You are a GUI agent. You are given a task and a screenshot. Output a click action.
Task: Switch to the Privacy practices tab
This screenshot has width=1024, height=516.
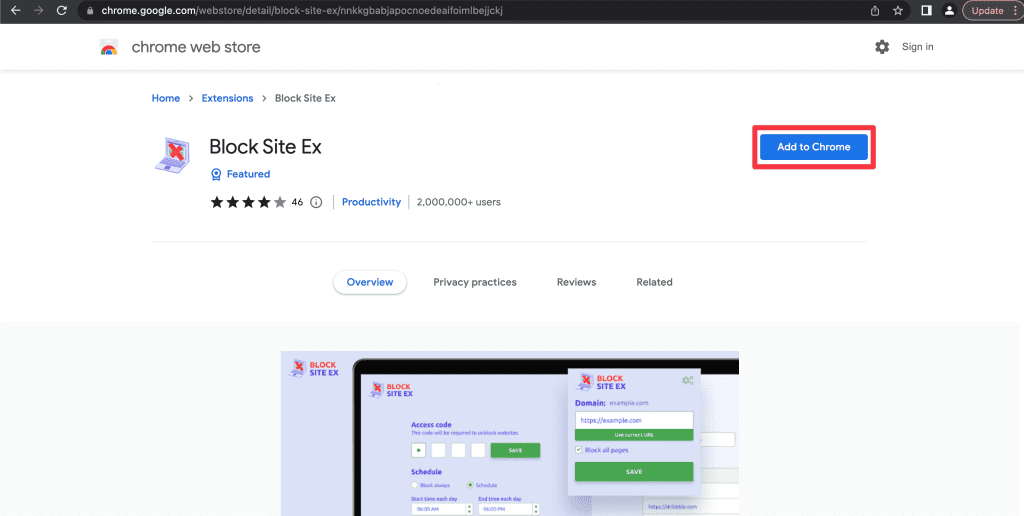[475, 282]
